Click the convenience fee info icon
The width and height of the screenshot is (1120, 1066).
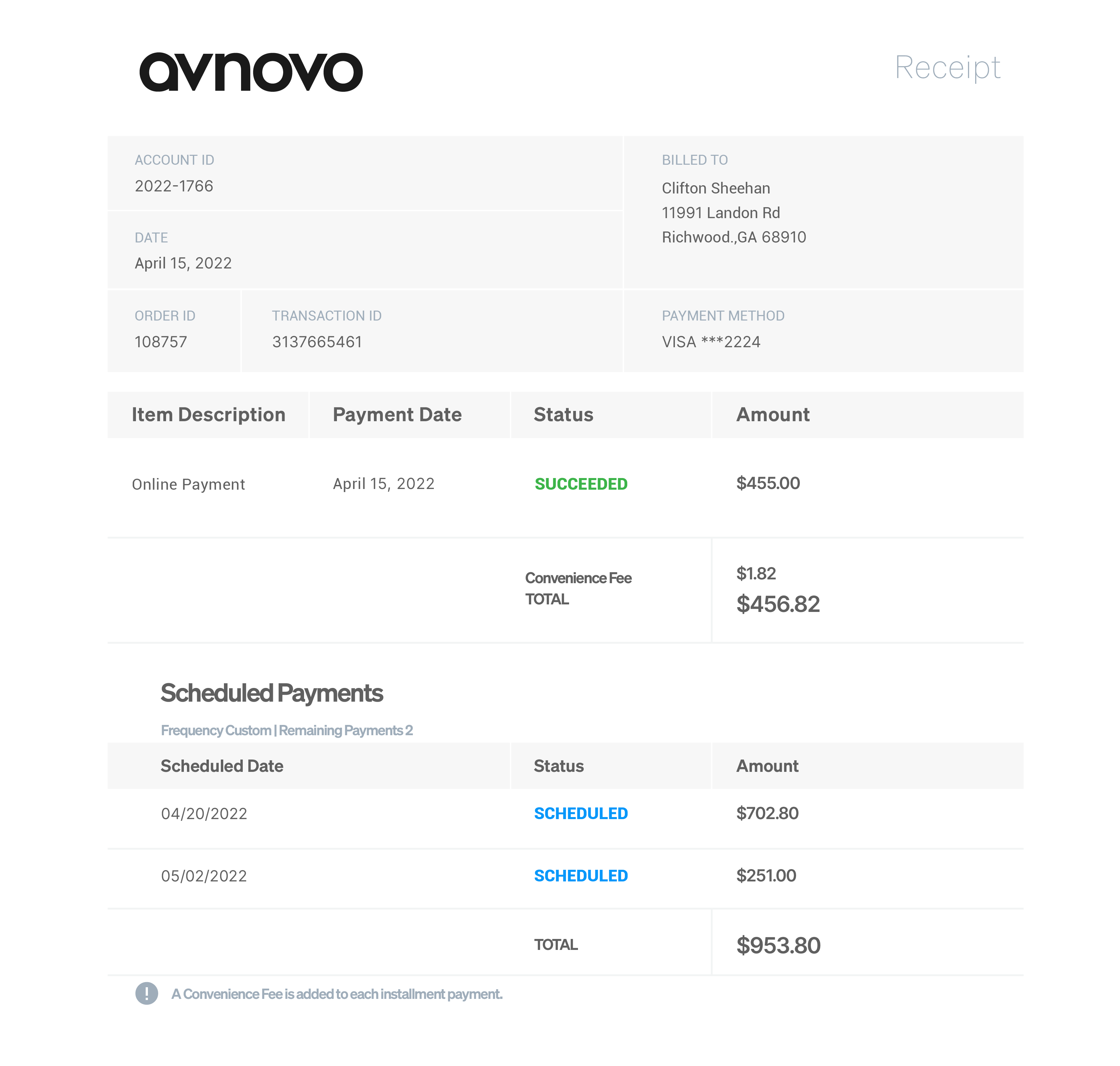147,993
